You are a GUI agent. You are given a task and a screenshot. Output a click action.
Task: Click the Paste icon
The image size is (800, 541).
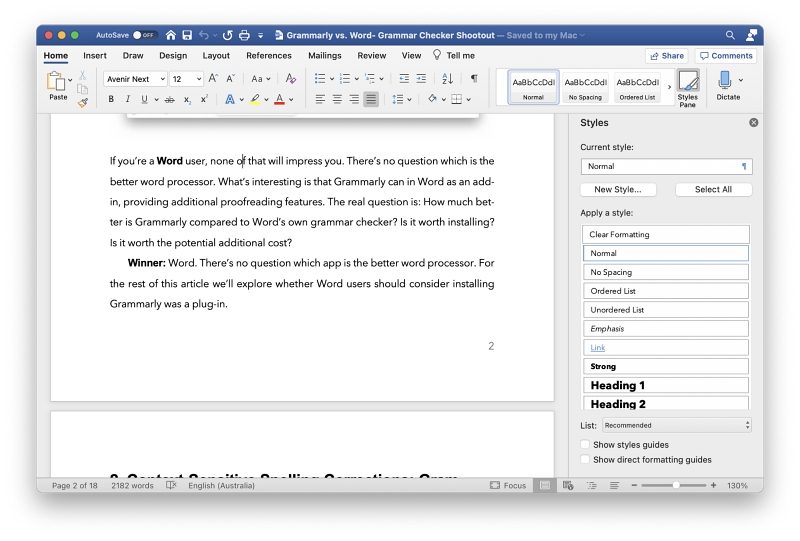click(x=58, y=86)
